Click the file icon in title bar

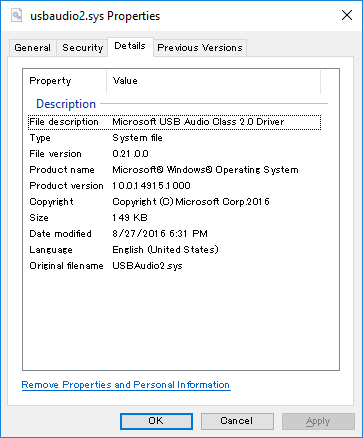[x=16, y=15]
